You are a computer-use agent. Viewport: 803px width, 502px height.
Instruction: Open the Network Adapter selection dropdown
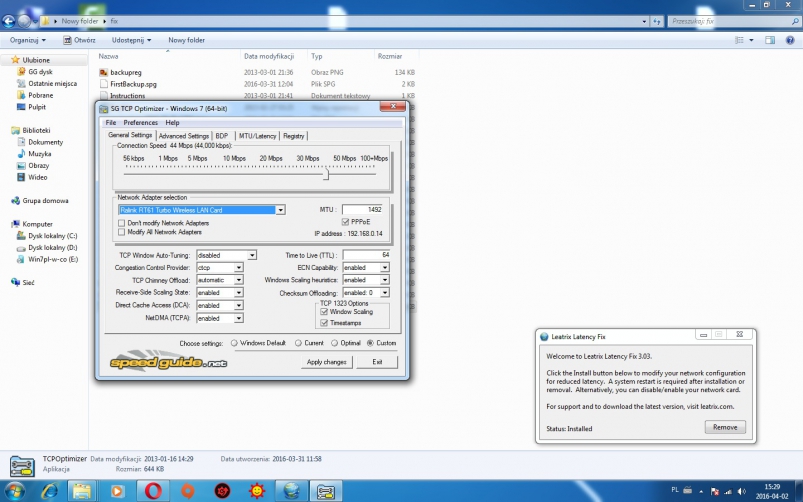pos(281,210)
